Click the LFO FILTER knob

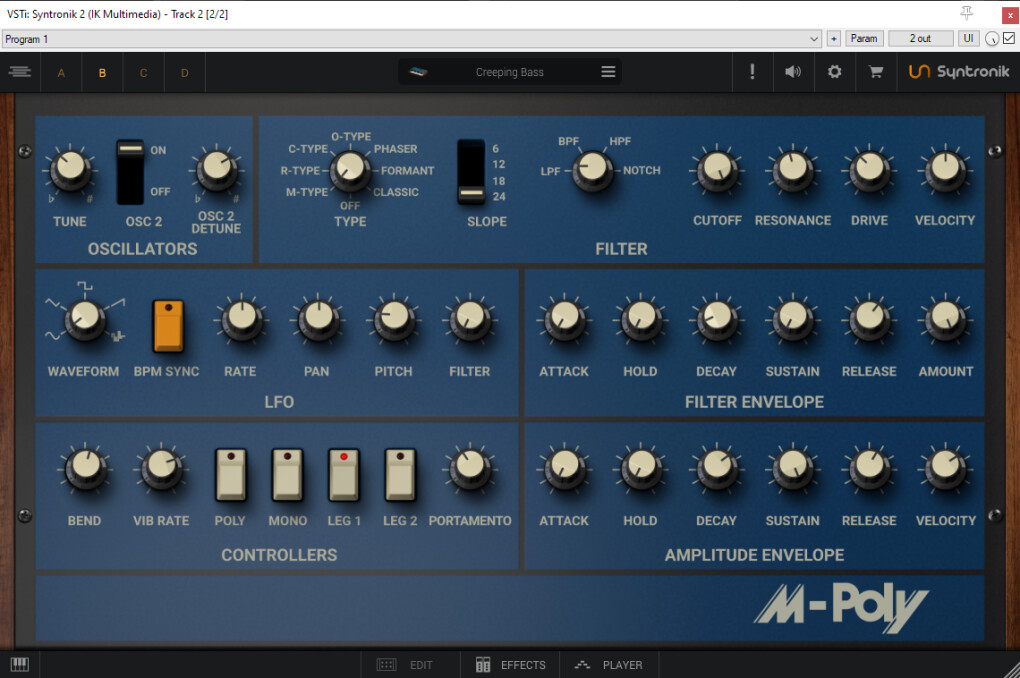(x=470, y=319)
